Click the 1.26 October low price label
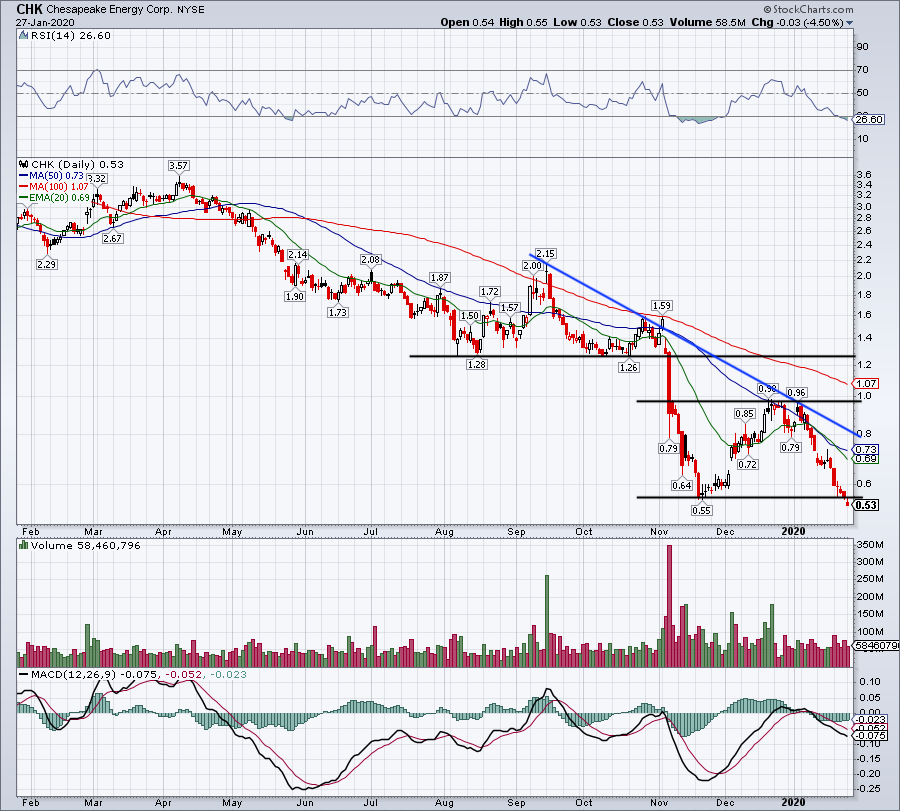Image resolution: width=900 pixels, height=811 pixels. pyautogui.click(x=629, y=367)
